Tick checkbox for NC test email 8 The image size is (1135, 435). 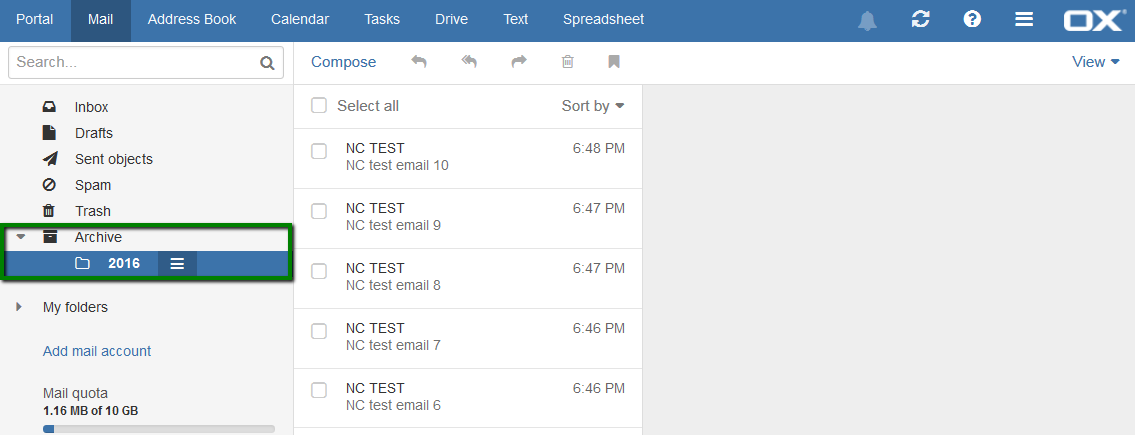click(x=318, y=271)
